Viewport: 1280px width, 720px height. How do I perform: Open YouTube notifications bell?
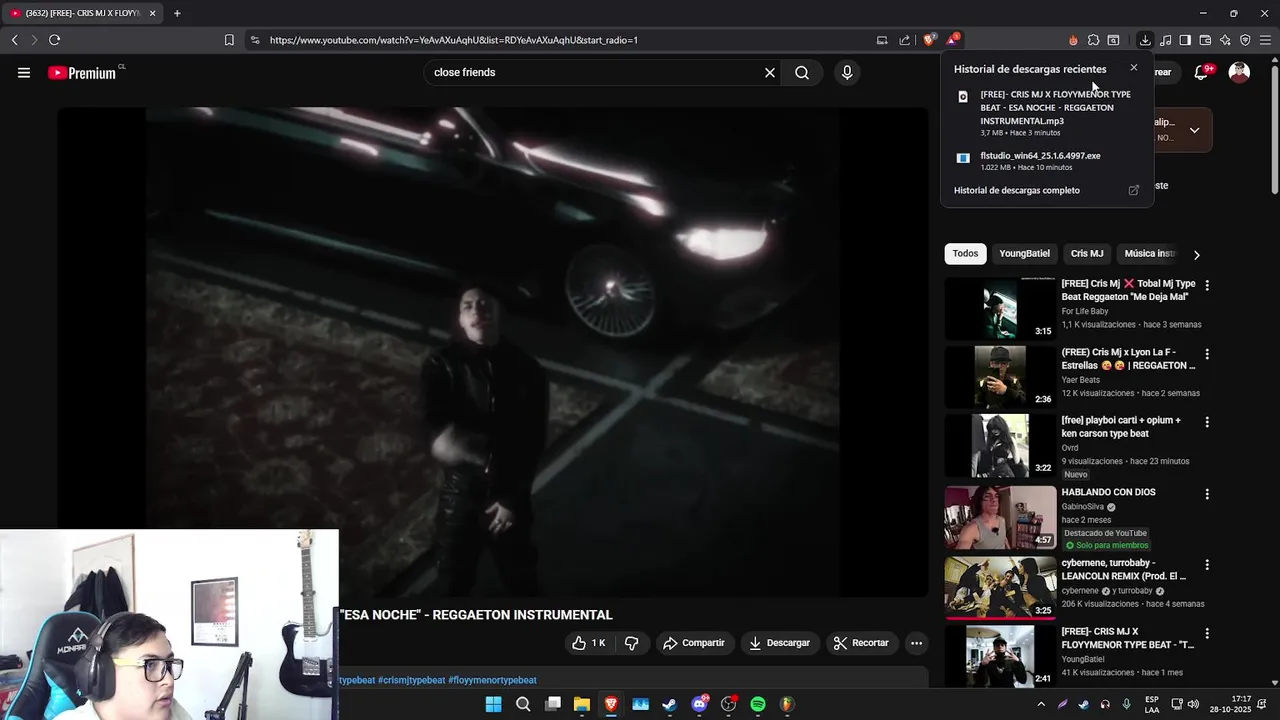(1202, 72)
